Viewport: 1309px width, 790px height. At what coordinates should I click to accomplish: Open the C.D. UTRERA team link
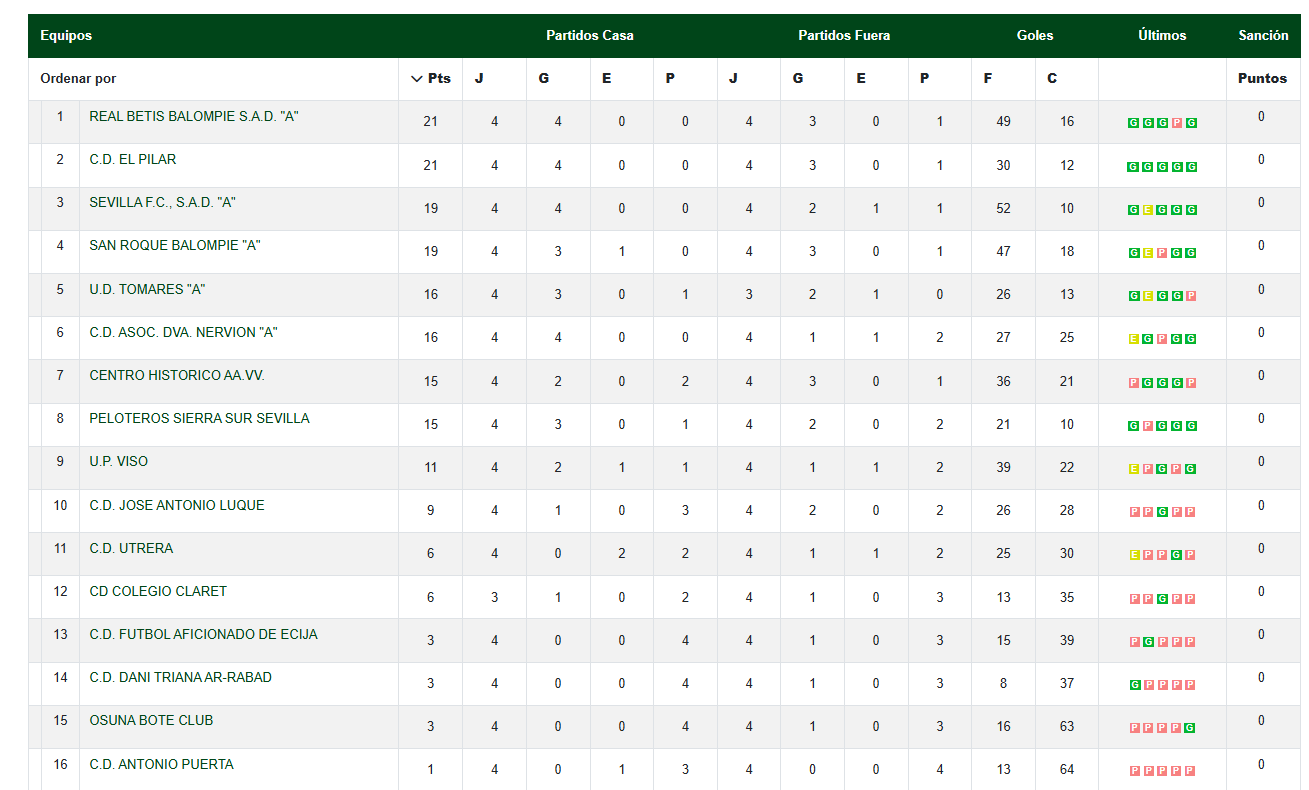coord(131,548)
